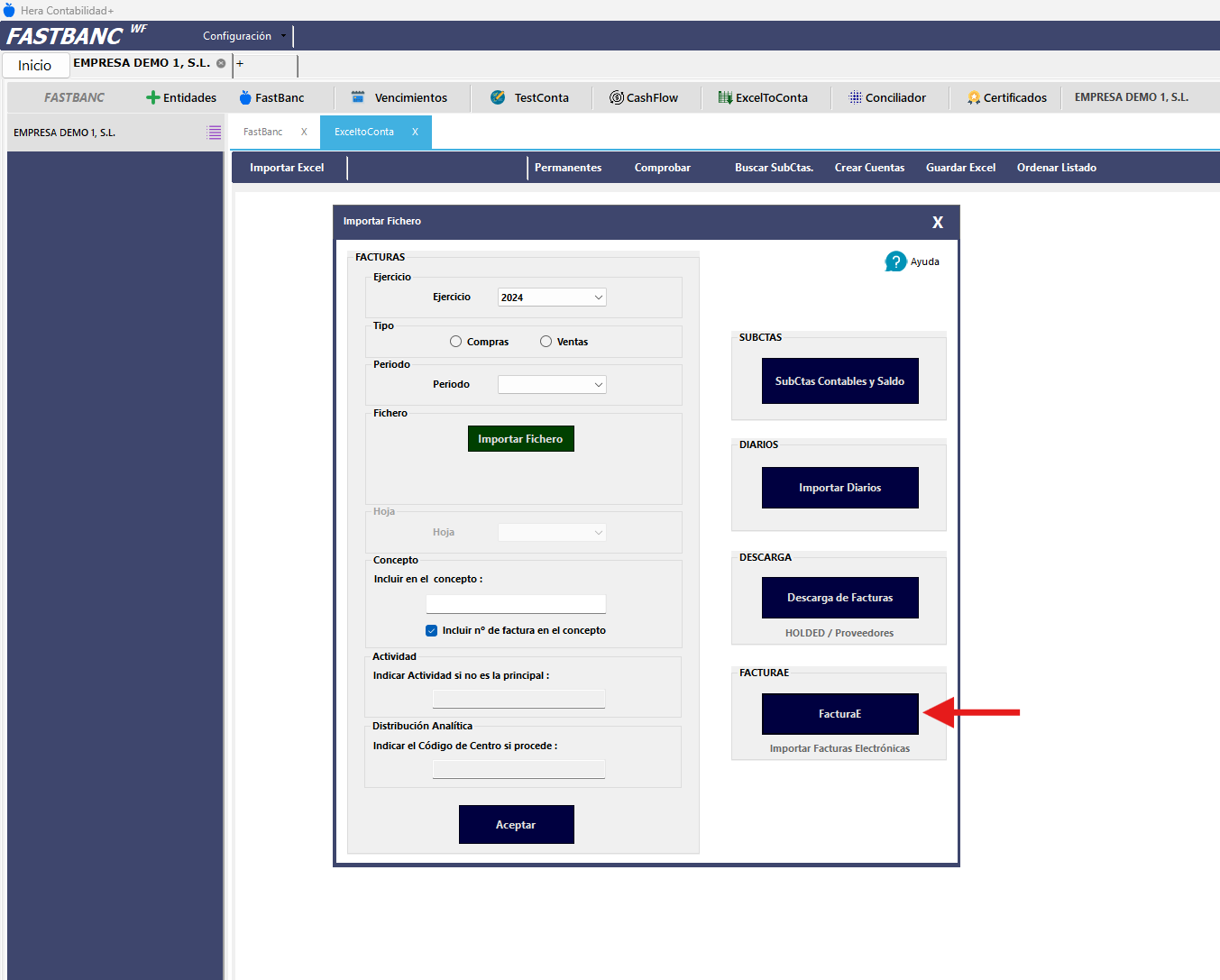Click the Código de Centro input field

point(518,769)
